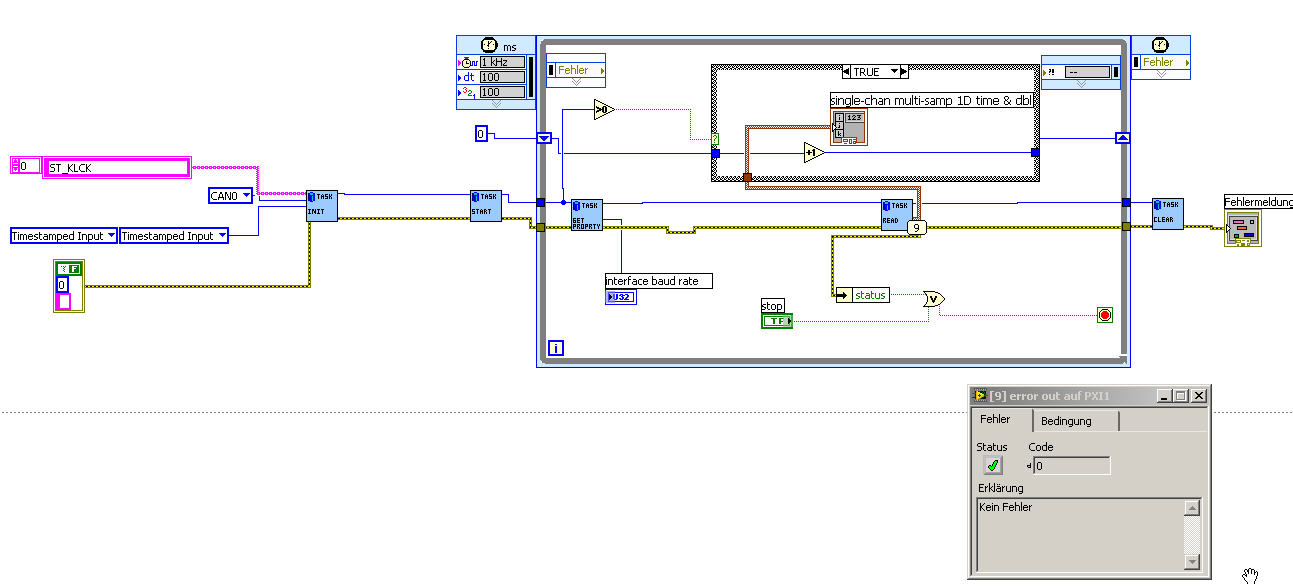Click the Task GET PROPERTY node
The image size is (1293, 586).
tap(587, 215)
